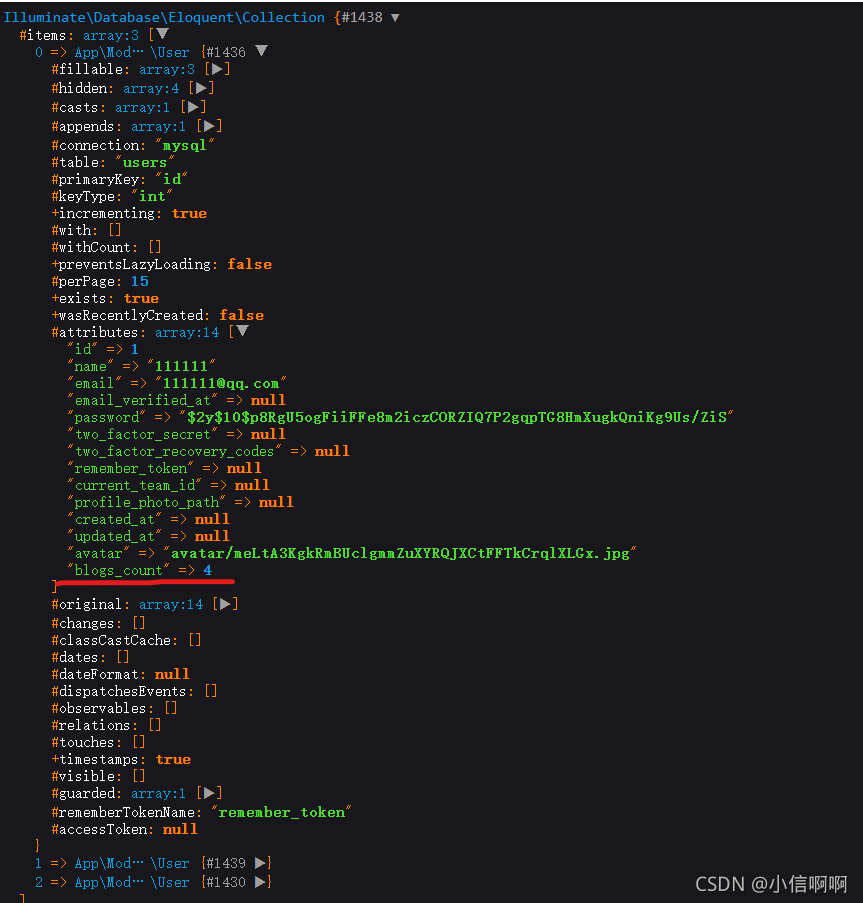Click the two_factor_secret null value
The height and width of the screenshot is (903, 863).
(268, 434)
